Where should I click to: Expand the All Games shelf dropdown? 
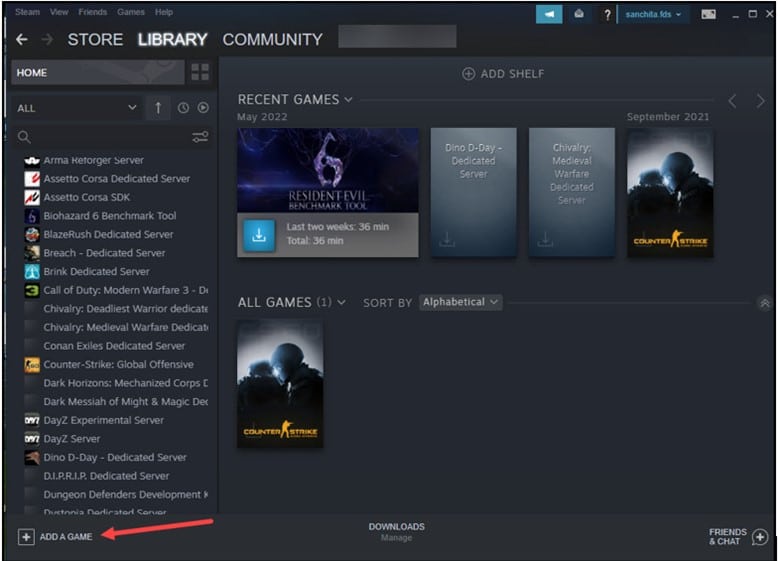[341, 302]
